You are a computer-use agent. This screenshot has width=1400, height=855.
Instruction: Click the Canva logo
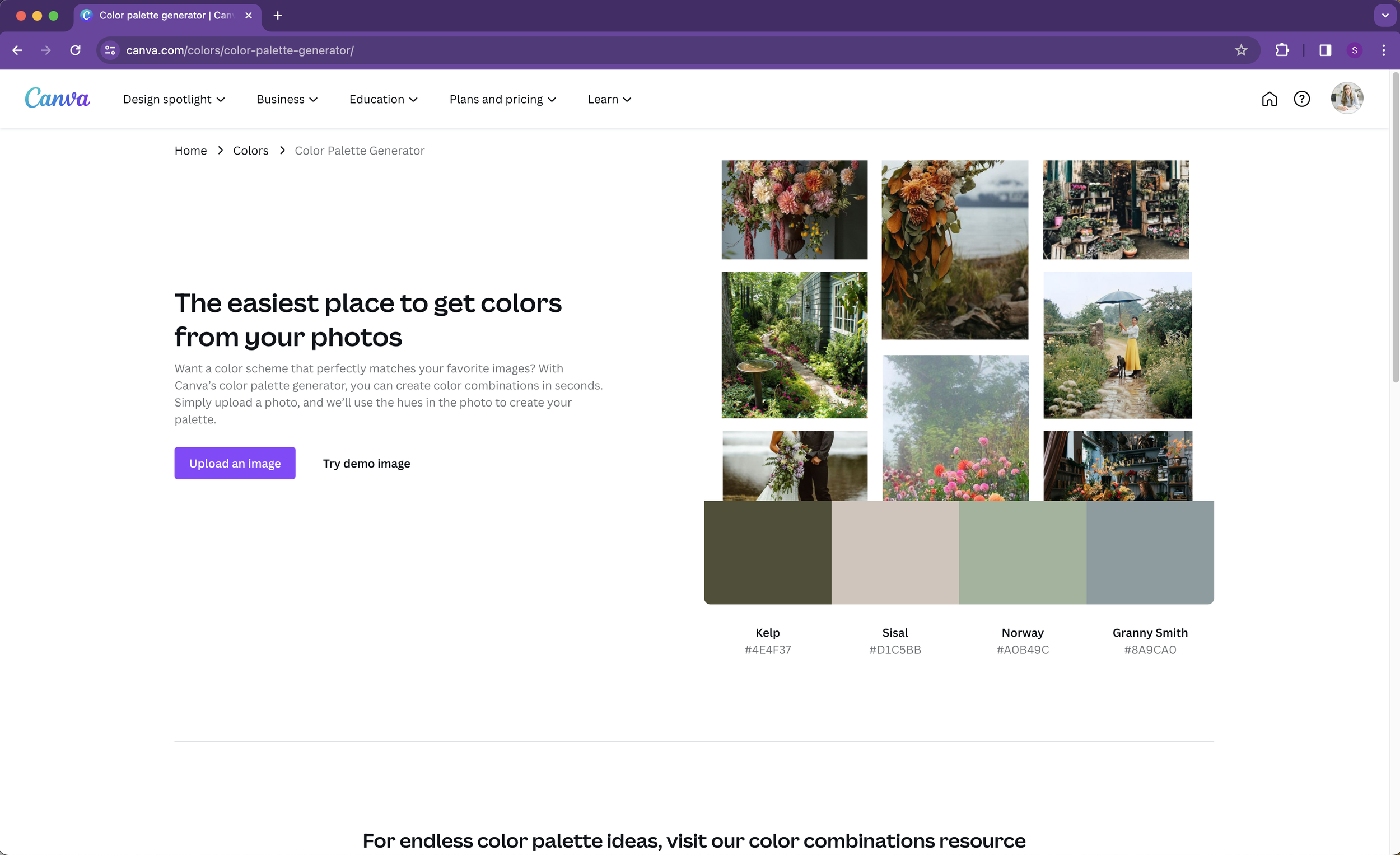[x=57, y=98]
